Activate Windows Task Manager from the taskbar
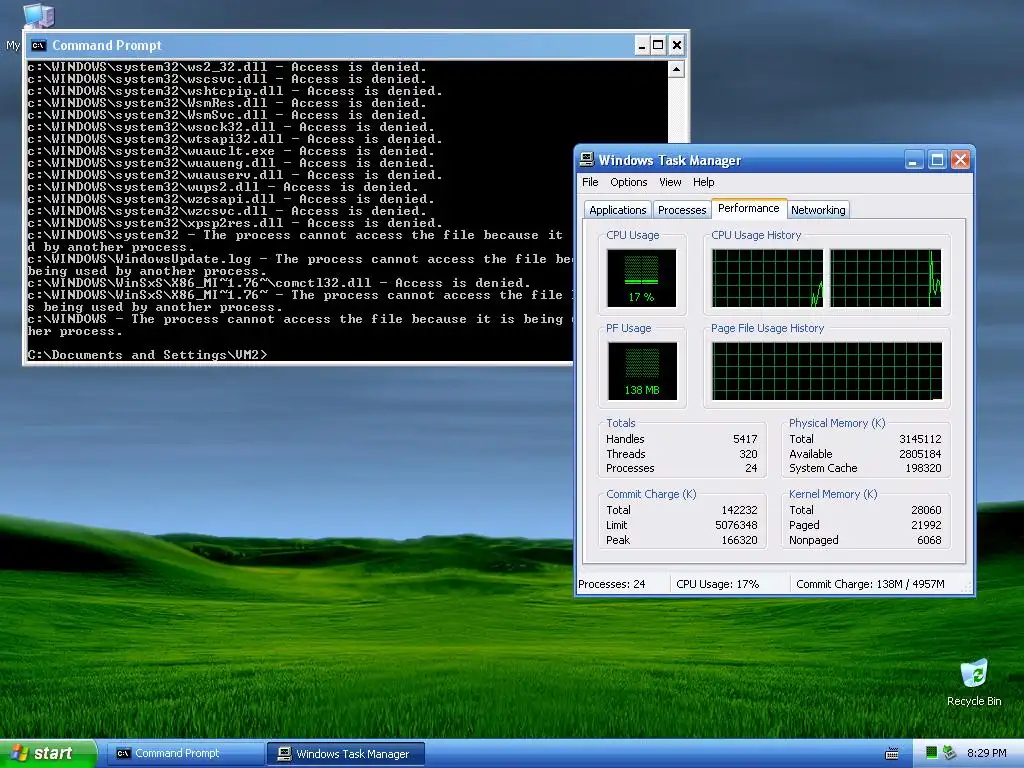1024x768 pixels. click(345, 754)
